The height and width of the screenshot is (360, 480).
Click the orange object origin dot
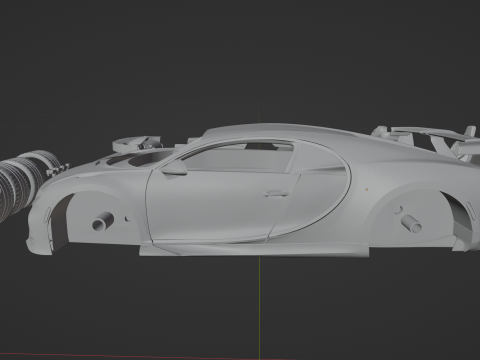tap(367, 189)
